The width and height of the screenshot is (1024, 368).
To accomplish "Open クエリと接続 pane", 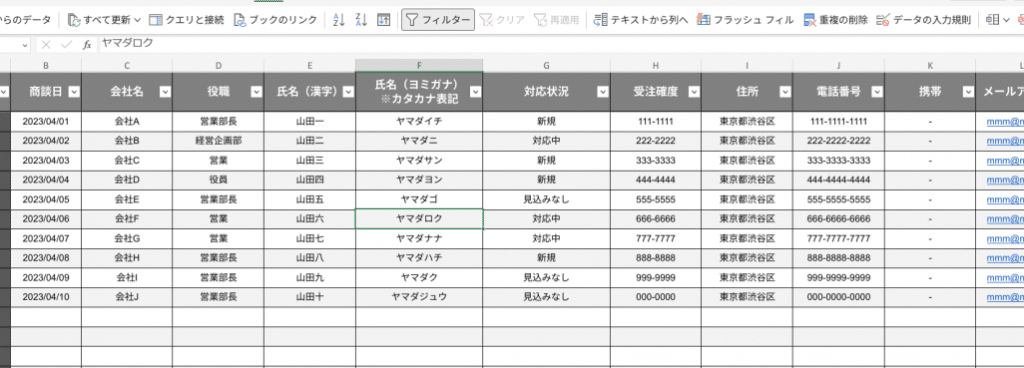I will 186,20.
